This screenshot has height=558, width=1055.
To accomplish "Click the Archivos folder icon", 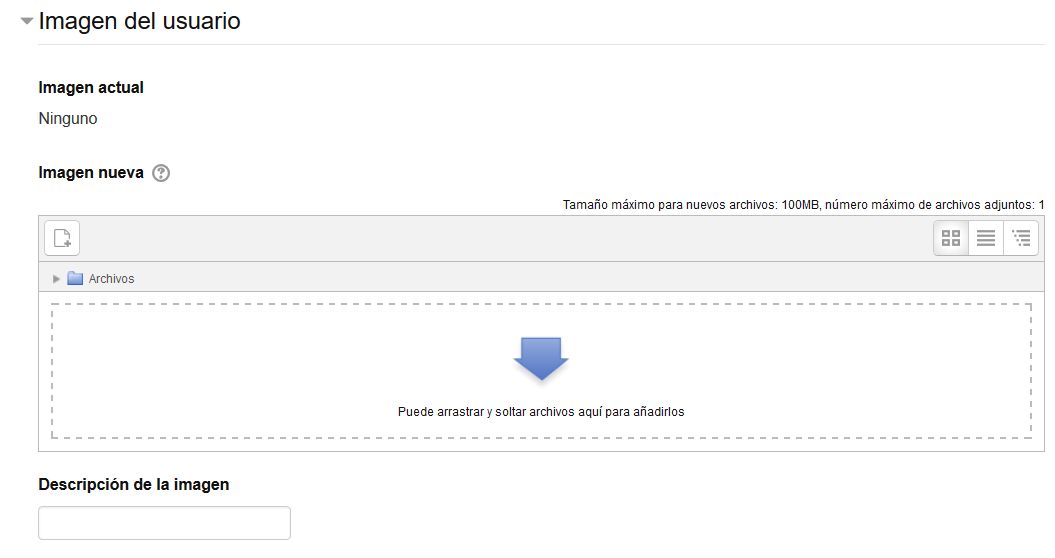I will point(75,279).
